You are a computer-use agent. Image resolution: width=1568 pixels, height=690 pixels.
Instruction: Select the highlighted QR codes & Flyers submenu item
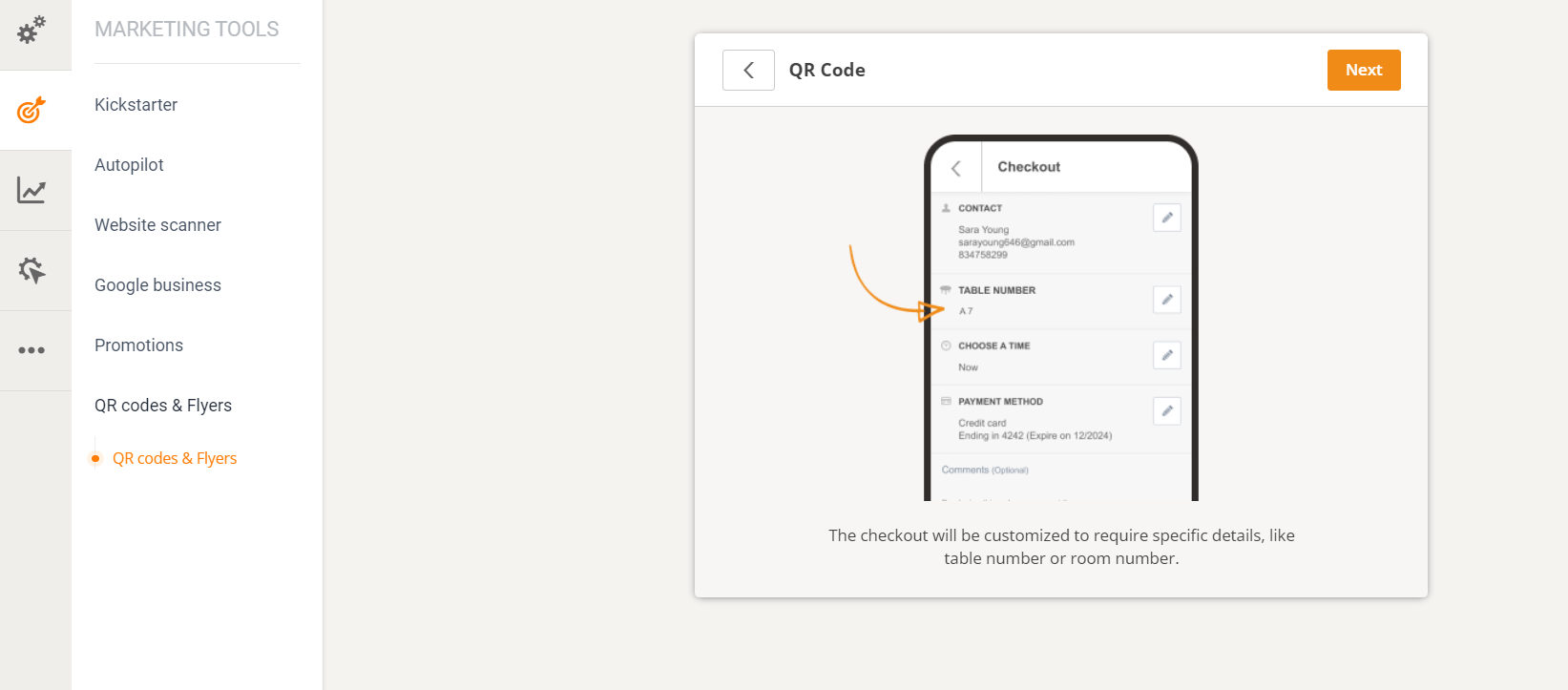[x=175, y=458]
